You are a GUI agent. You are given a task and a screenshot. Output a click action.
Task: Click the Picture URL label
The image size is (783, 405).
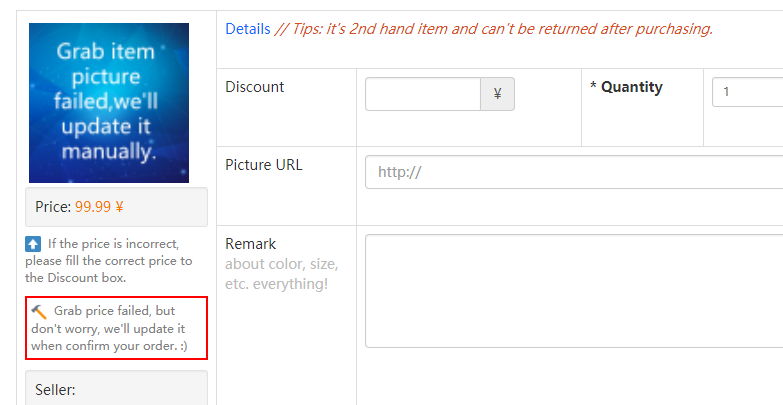[264, 165]
